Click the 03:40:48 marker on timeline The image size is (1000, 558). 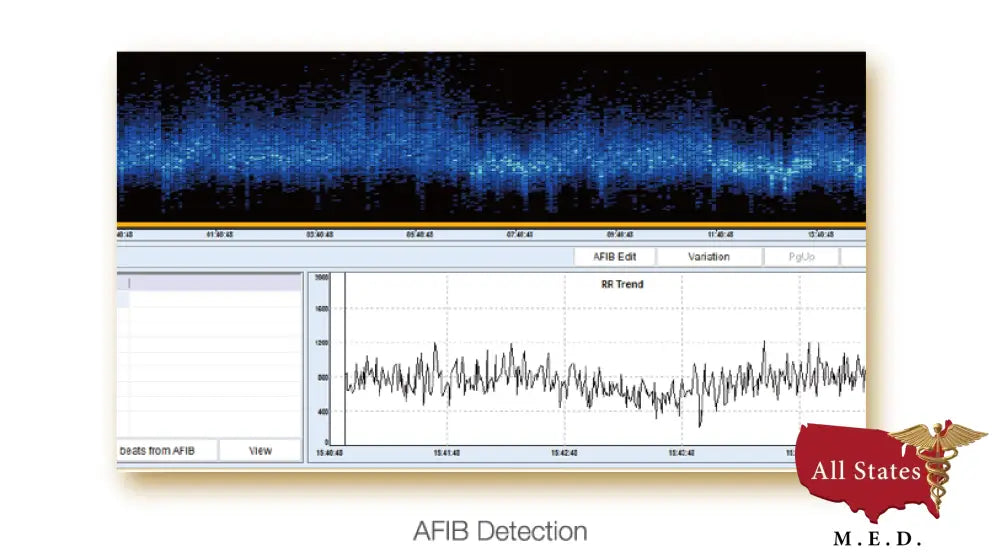coord(320,235)
